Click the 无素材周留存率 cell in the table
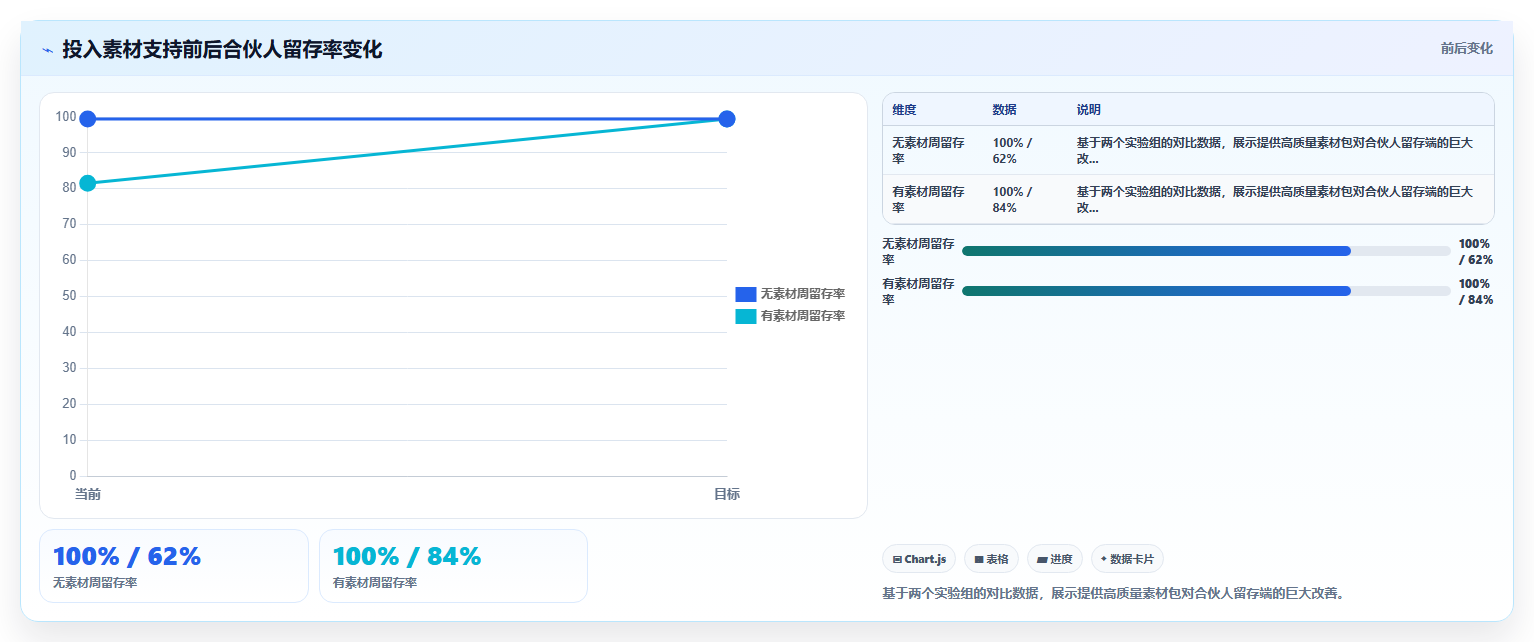The width and height of the screenshot is (1534, 642). click(928, 151)
